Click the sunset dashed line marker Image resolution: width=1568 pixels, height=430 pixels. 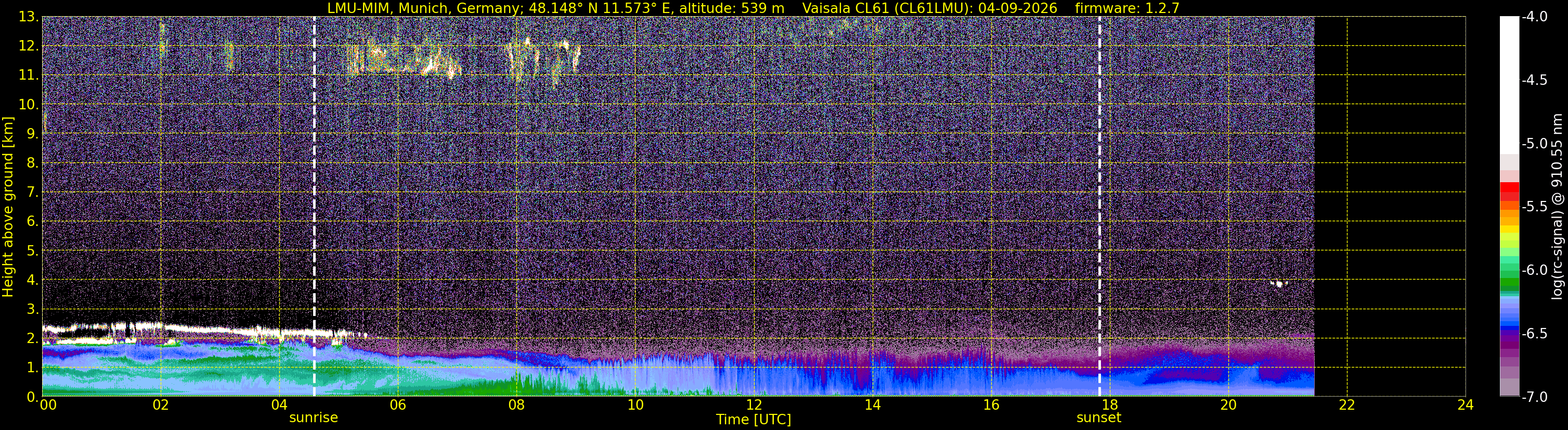tap(1099, 207)
